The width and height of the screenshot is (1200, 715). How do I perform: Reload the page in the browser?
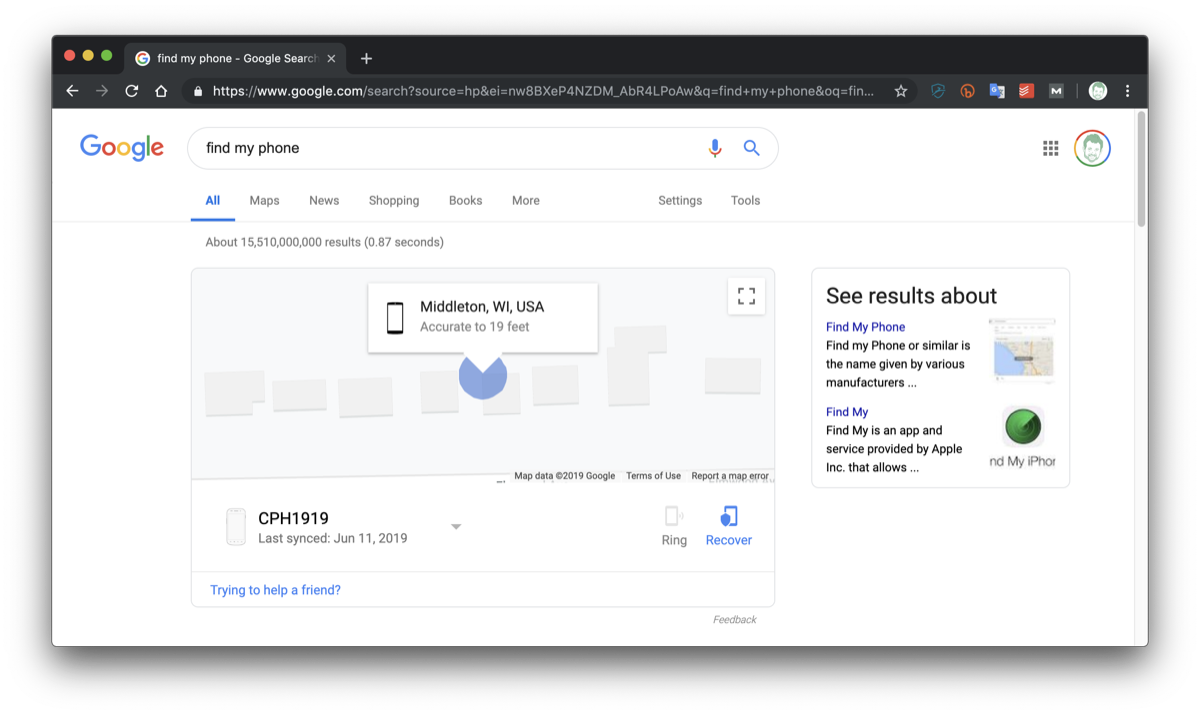(x=131, y=91)
